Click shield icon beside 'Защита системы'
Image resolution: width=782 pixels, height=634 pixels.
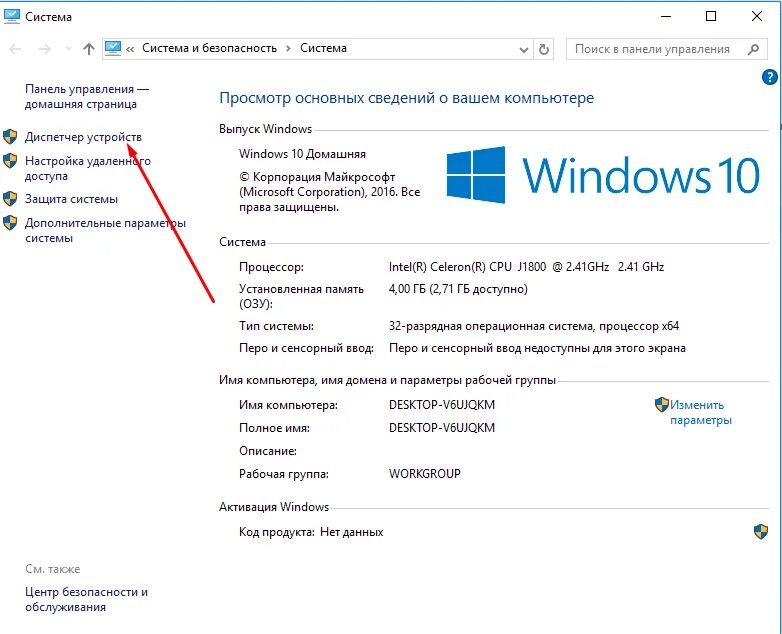coord(10,199)
